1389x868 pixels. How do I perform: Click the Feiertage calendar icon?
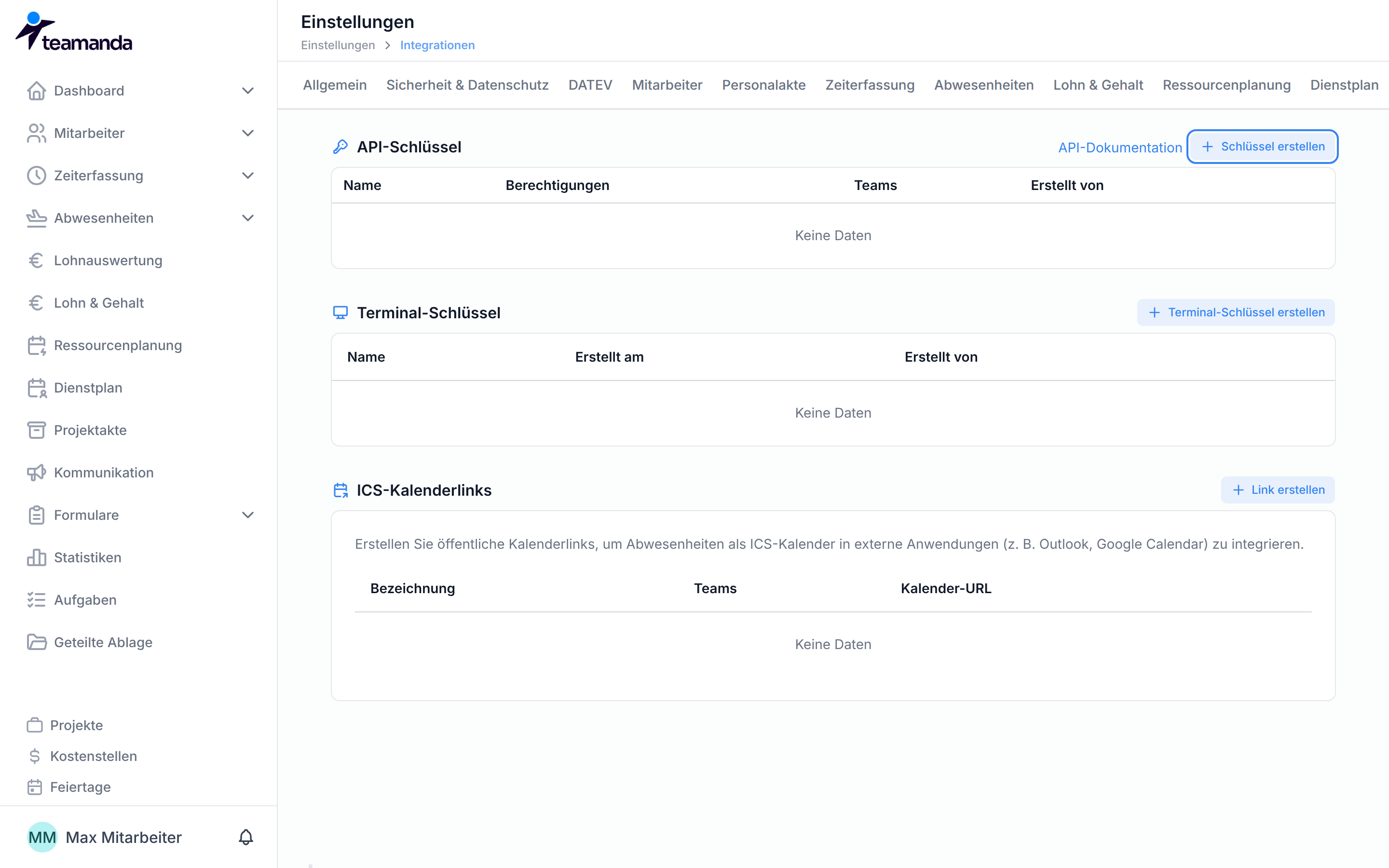35,787
